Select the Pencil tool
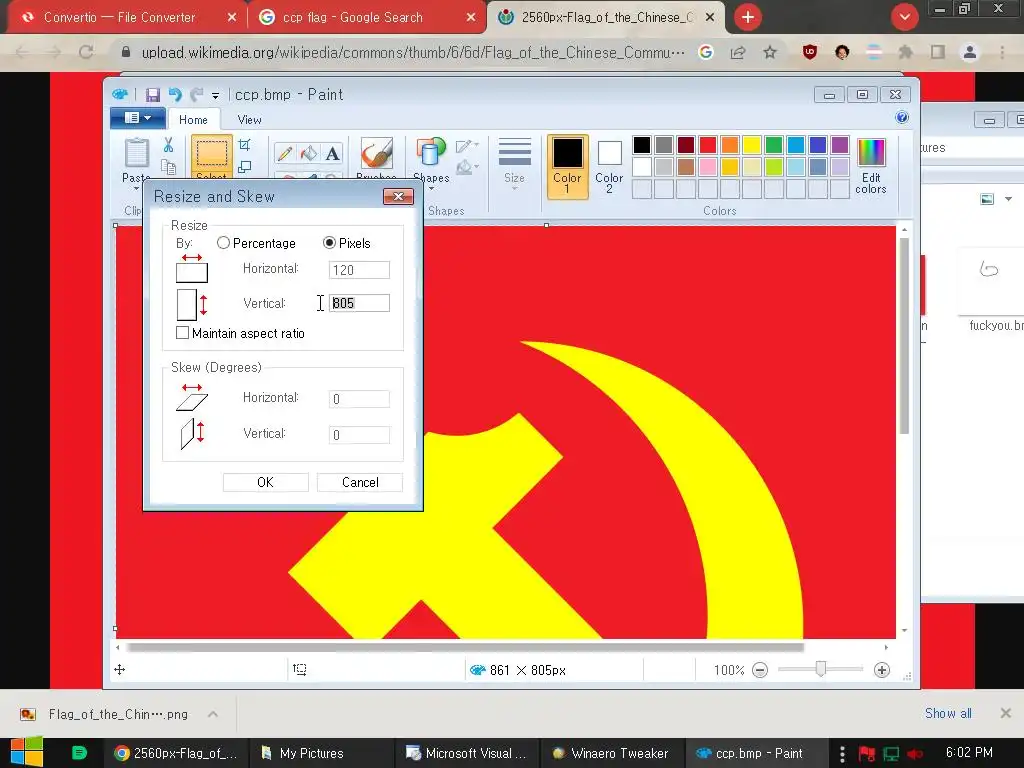1024x768 pixels. (285, 153)
